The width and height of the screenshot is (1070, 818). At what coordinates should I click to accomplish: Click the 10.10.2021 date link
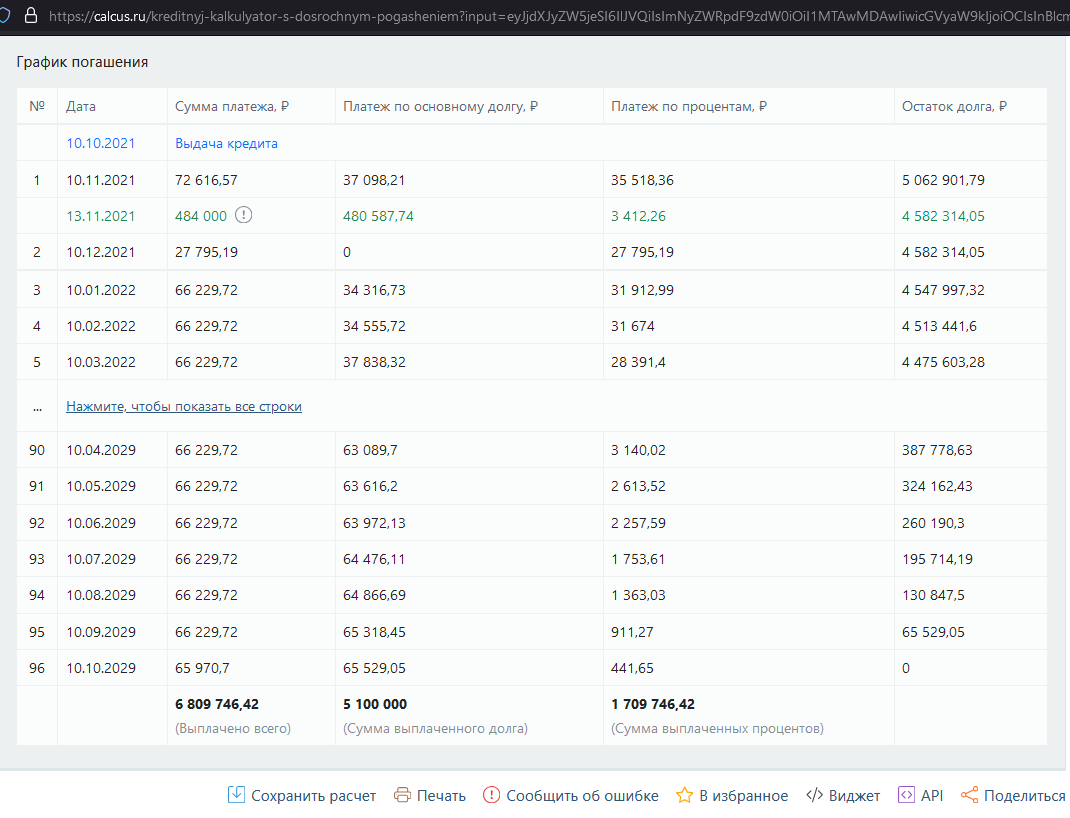(x=101, y=143)
